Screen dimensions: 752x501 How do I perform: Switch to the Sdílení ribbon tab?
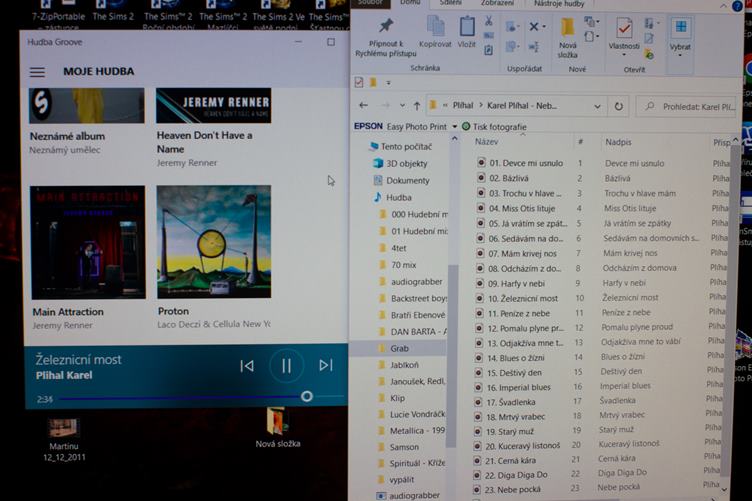(451, 3)
